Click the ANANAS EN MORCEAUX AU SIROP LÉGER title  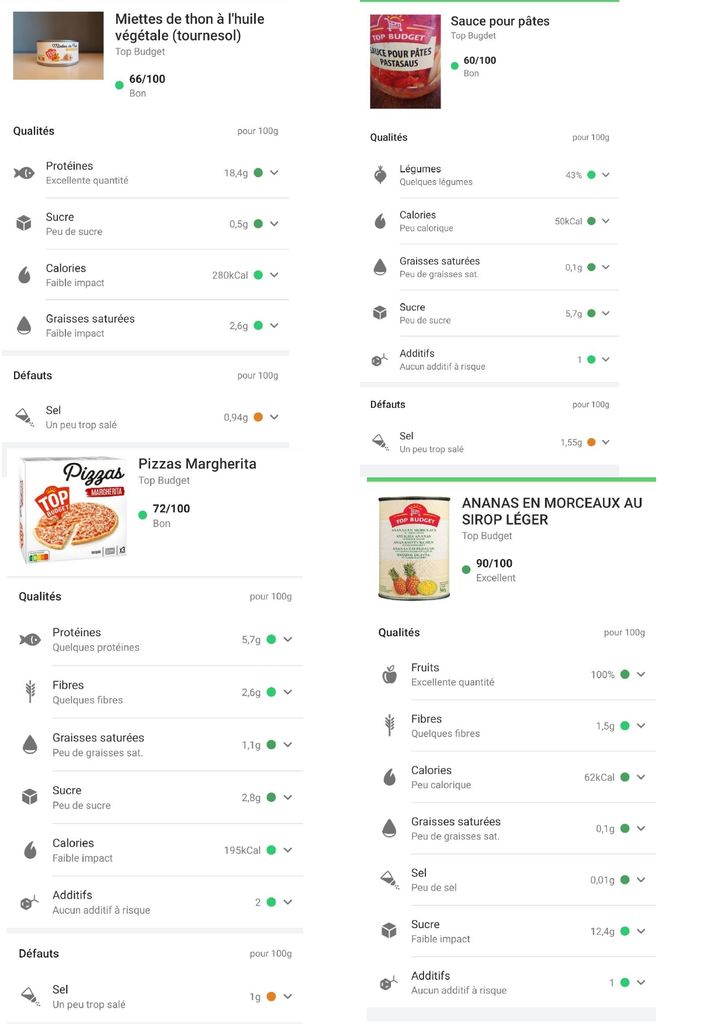552,511
